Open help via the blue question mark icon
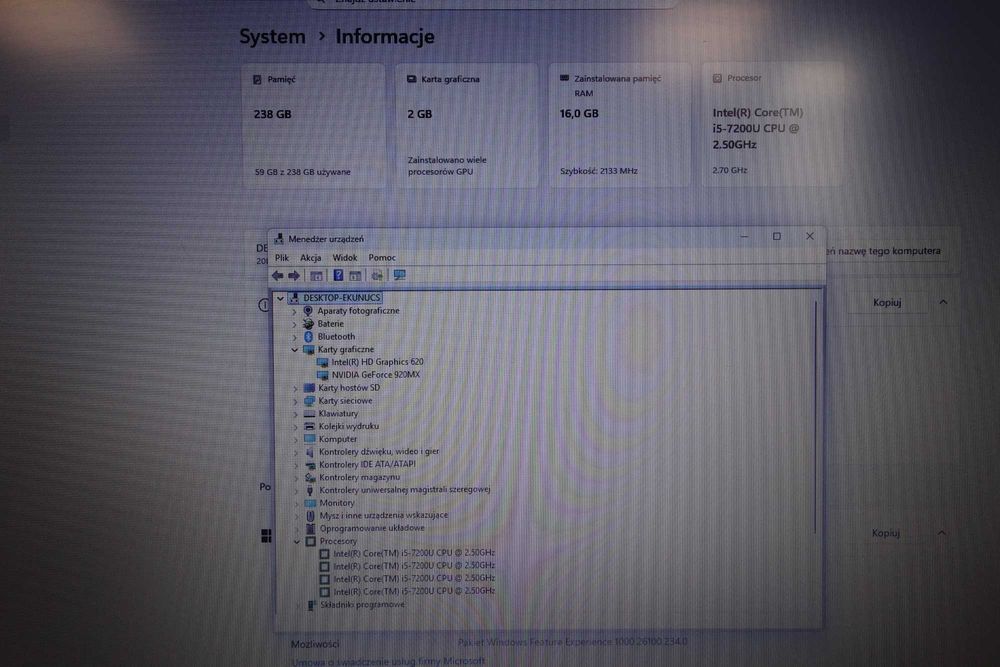The height and width of the screenshot is (667, 1000). point(338,275)
